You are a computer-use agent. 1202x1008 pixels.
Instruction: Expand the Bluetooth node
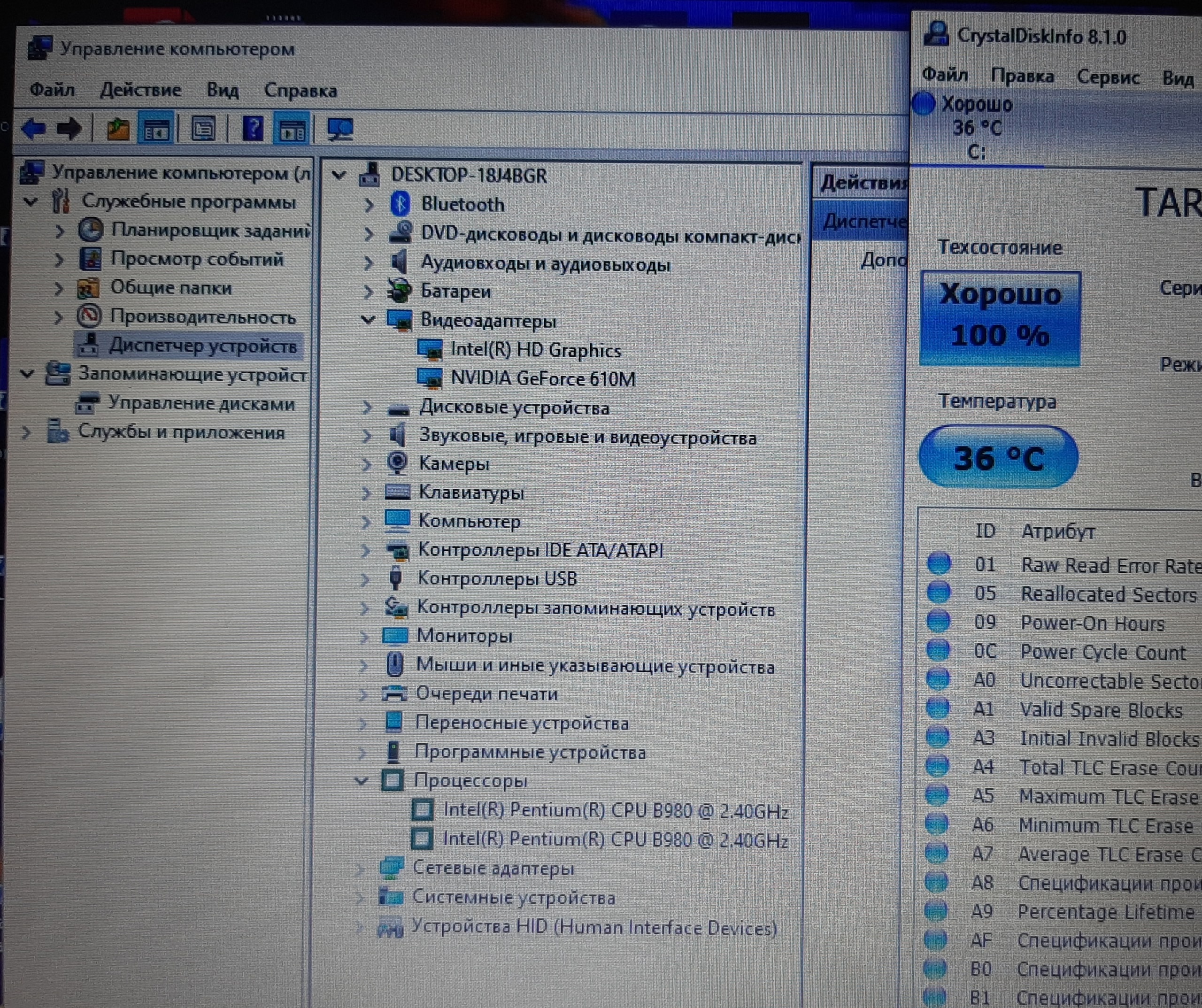tap(369, 205)
